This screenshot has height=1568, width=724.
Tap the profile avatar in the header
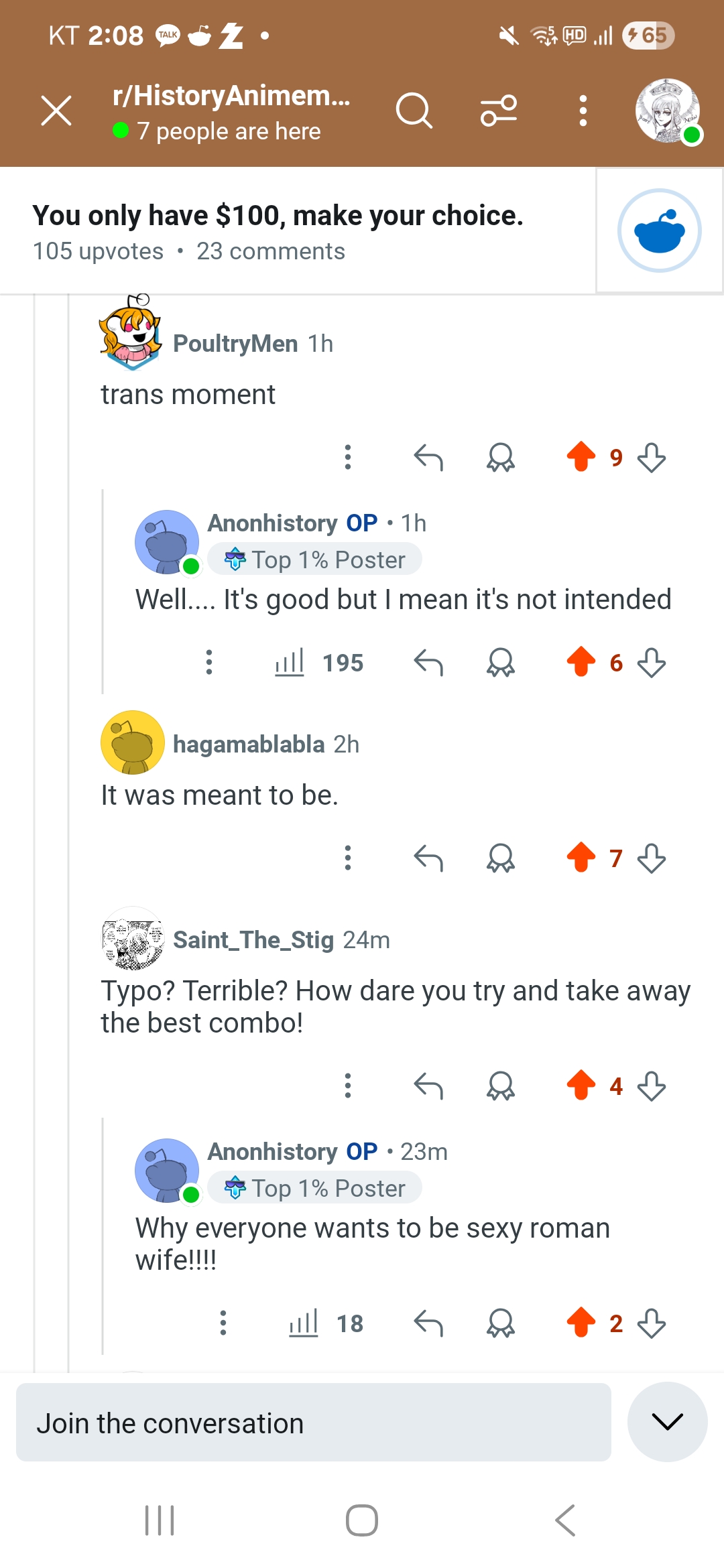pyautogui.click(x=667, y=111)
